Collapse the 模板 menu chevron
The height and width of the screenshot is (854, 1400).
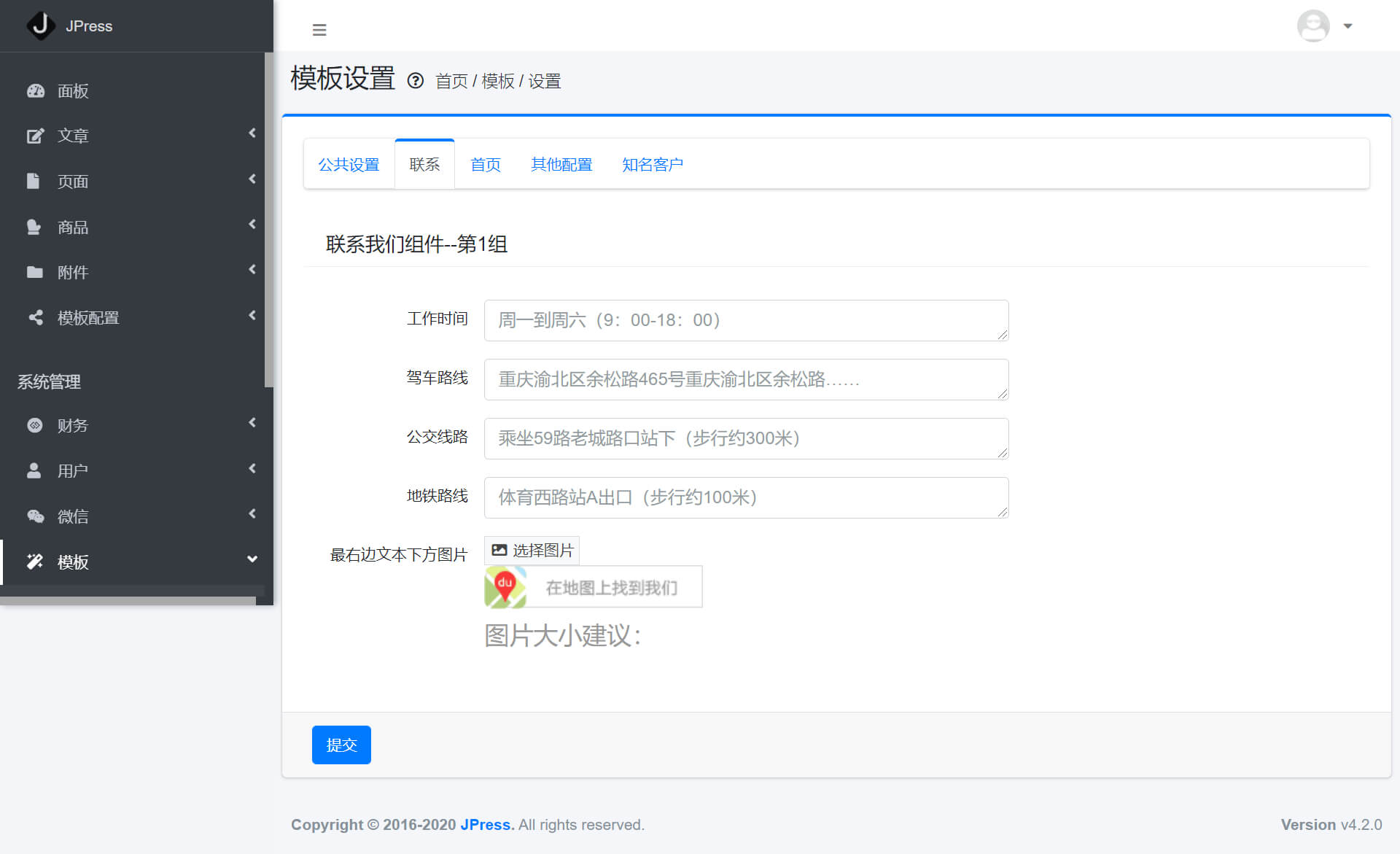[x=252, y=559]
